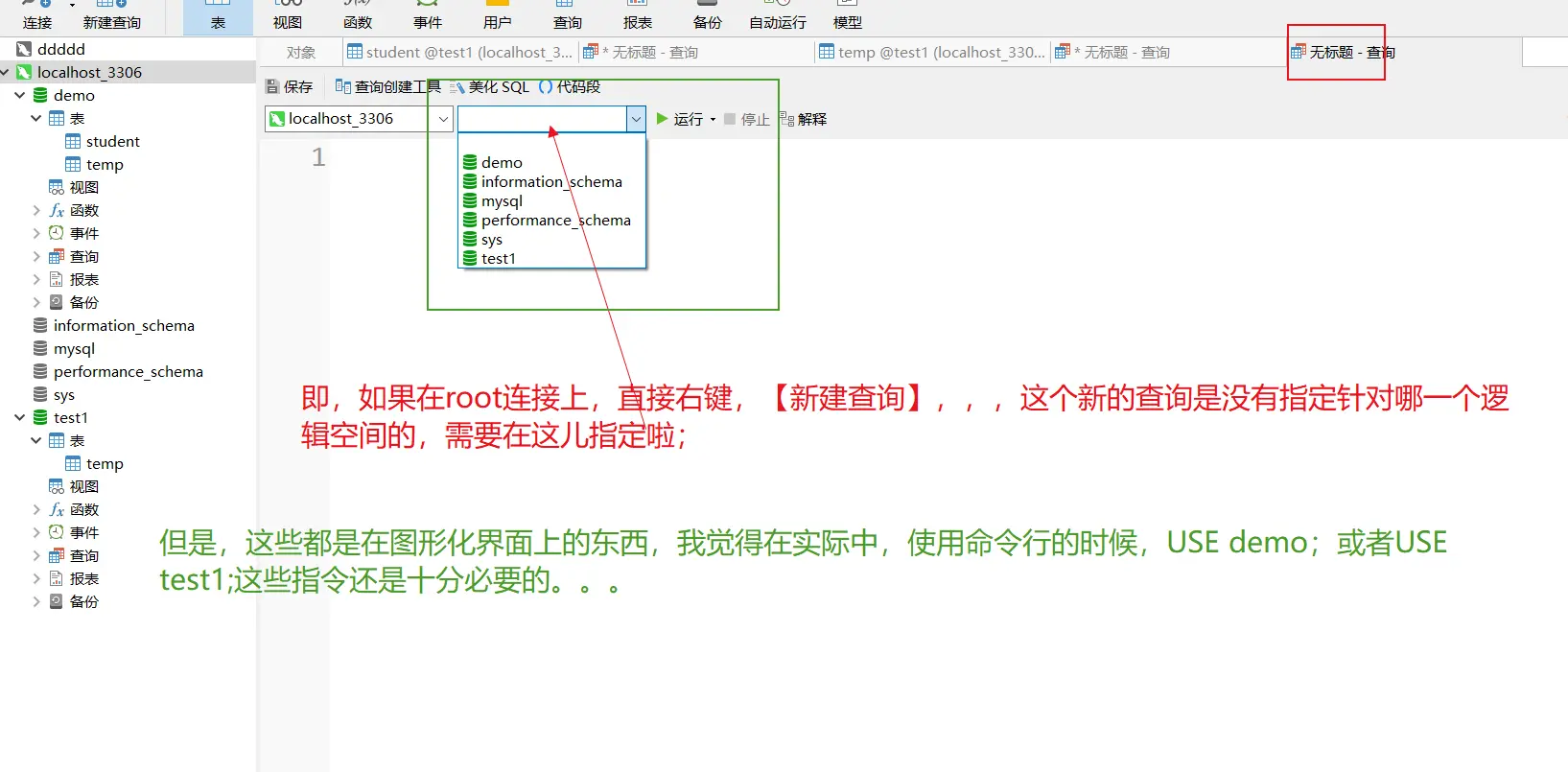Click the 解释 explain button

click(x=803, y=119)
